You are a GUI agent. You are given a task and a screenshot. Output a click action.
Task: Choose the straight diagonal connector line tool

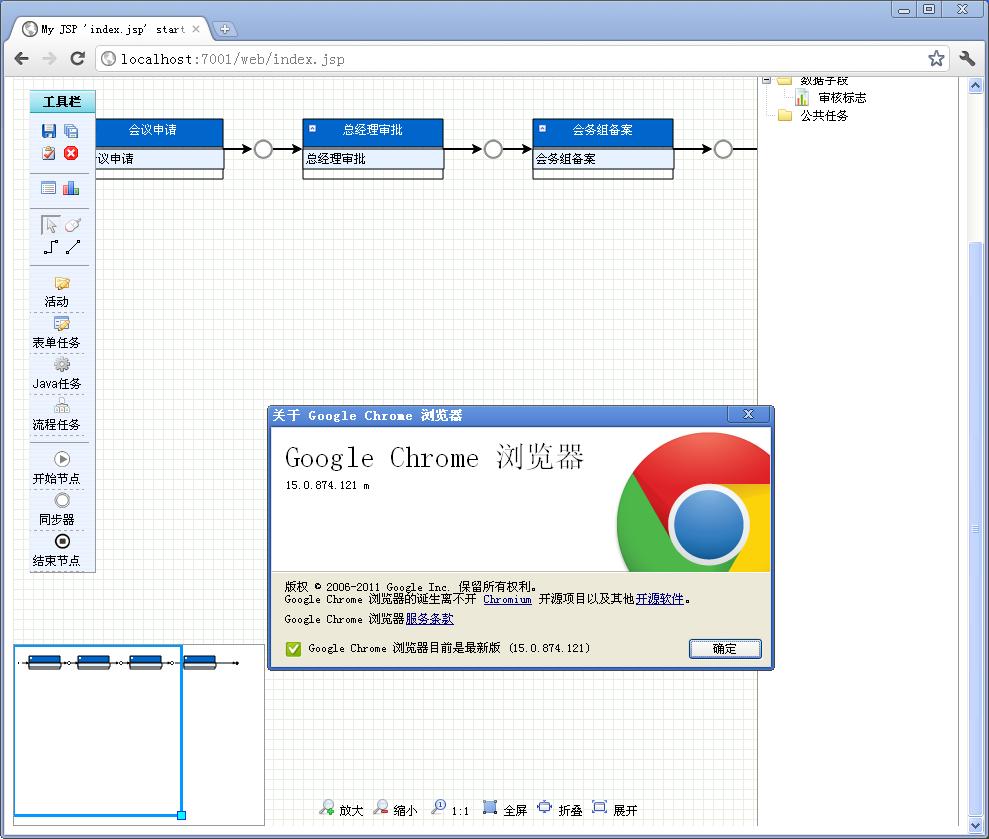click(x=73, y=247)
